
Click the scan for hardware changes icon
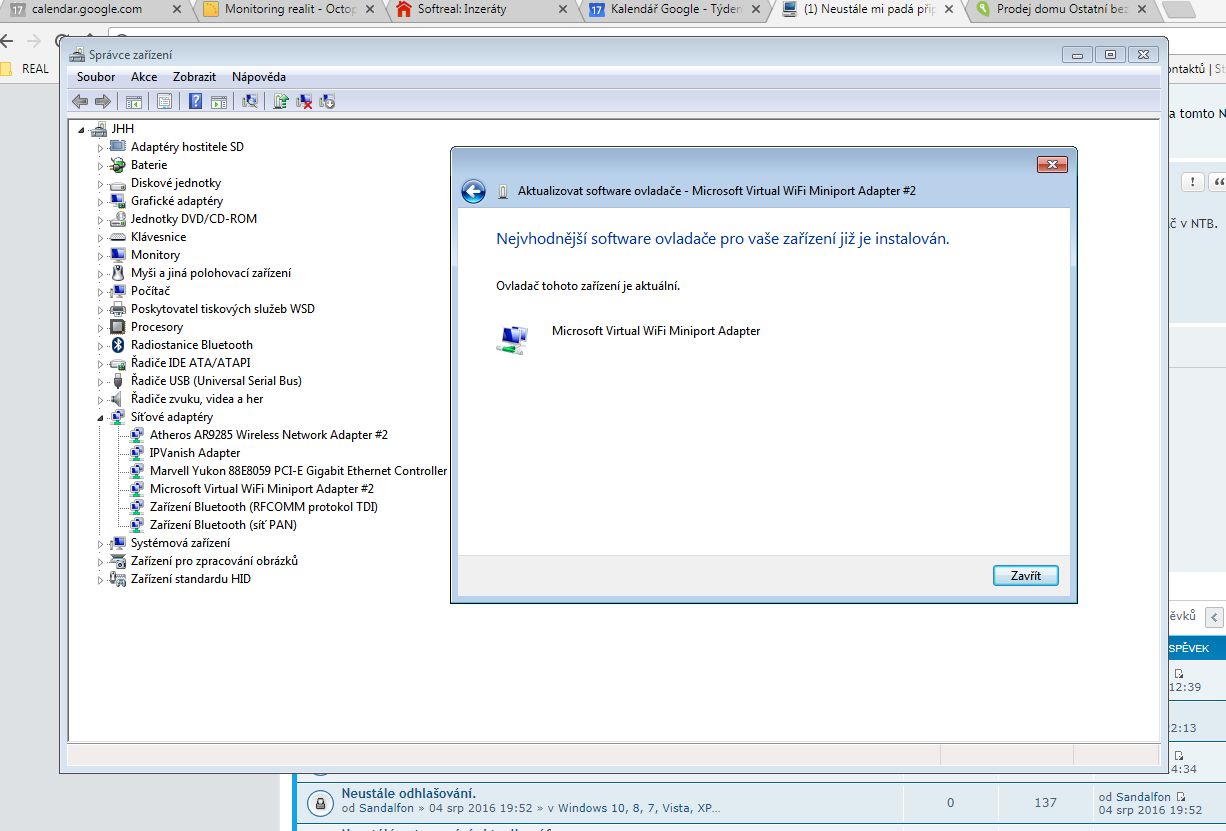coord(250,101)
